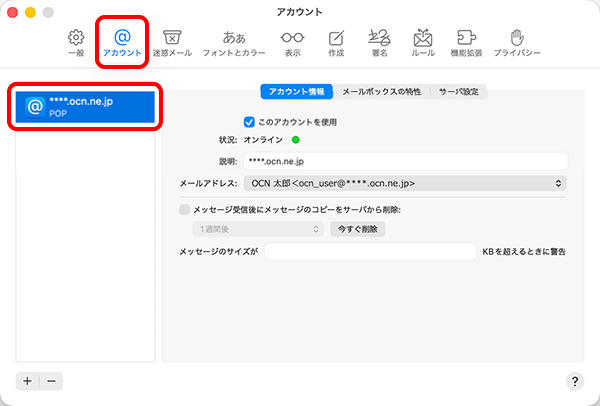
Task: Open the 署名 (Signatures) pane
Action: (379, 40)
